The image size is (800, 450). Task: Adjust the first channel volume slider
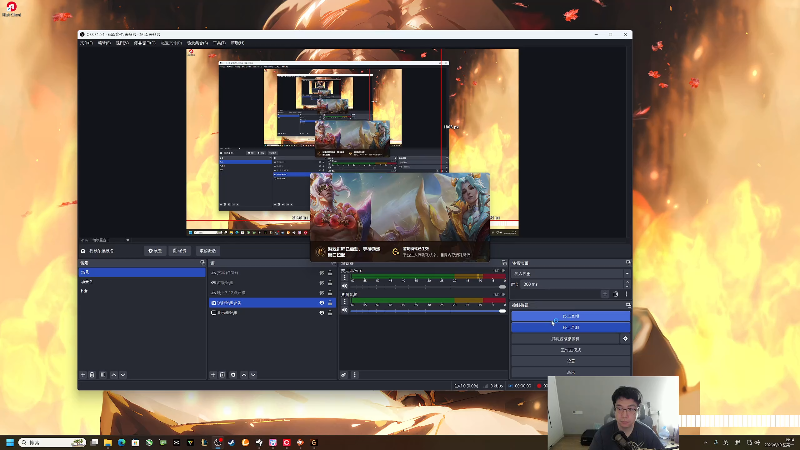[x=429, y=287]
